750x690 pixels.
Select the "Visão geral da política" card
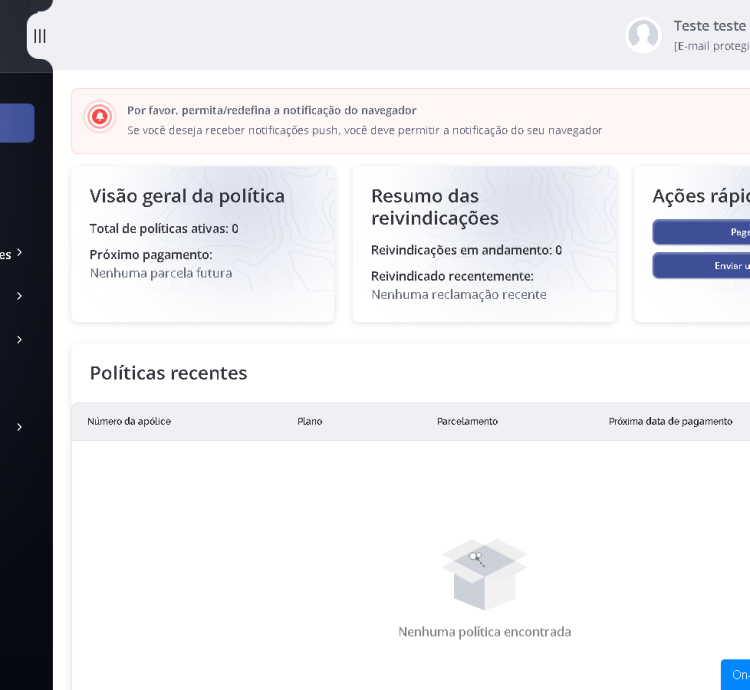tap(202, 244)
